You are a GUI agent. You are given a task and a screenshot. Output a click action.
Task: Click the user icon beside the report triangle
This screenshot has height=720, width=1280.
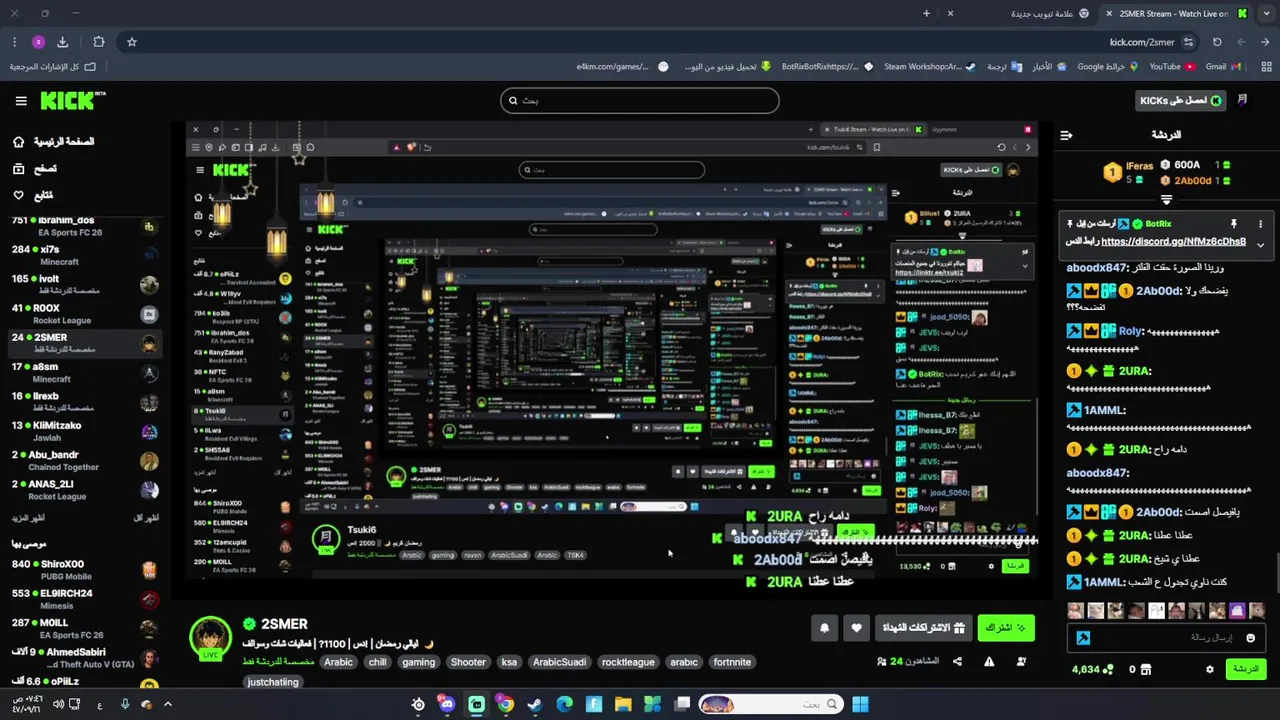1021,661
